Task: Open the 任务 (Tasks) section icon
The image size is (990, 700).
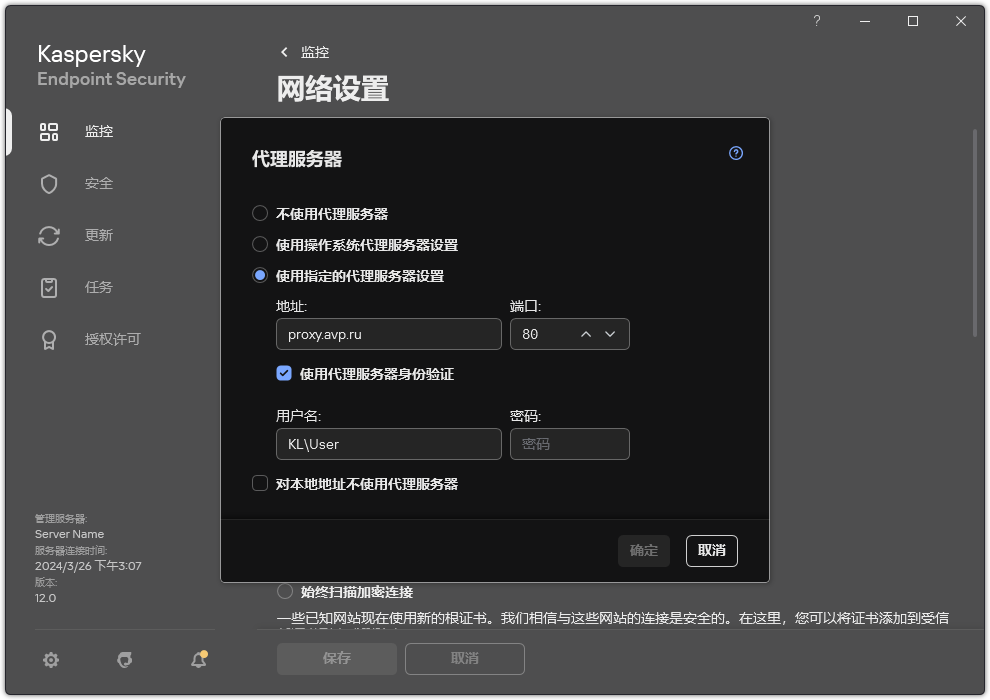Action: pos(48,287)
